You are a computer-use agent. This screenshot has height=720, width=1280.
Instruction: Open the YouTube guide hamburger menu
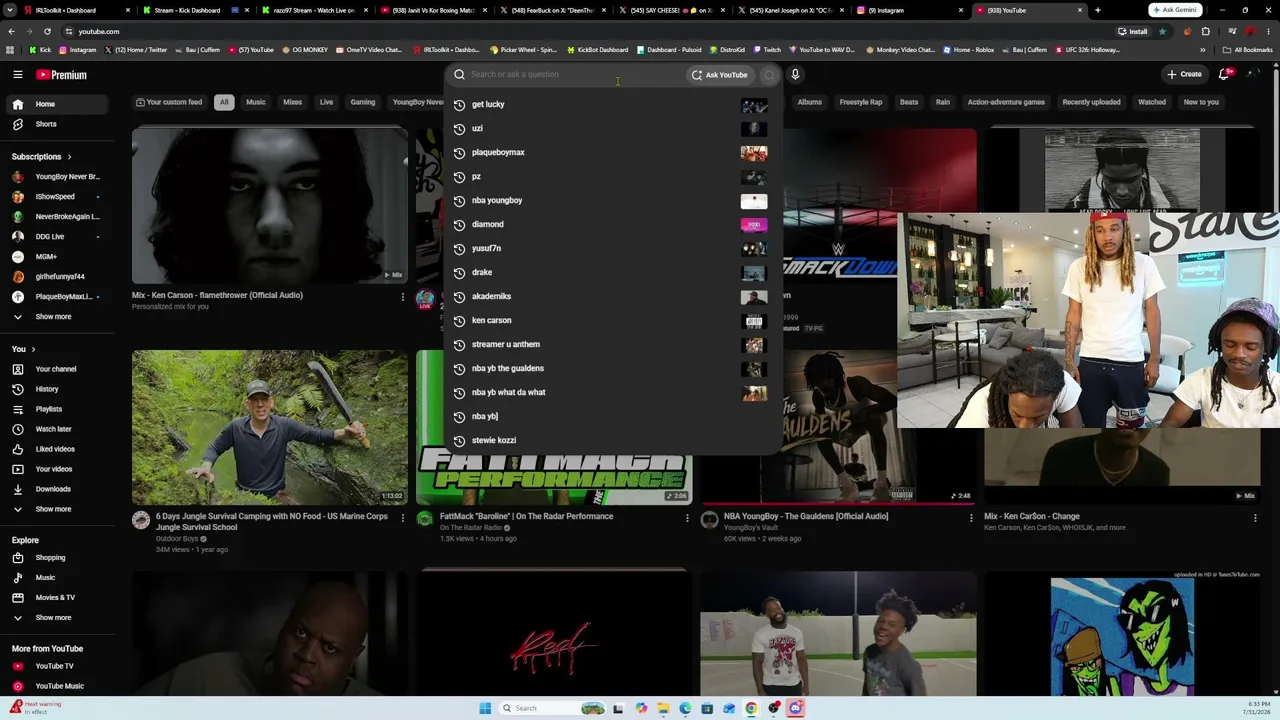click(x=18, y=74)
